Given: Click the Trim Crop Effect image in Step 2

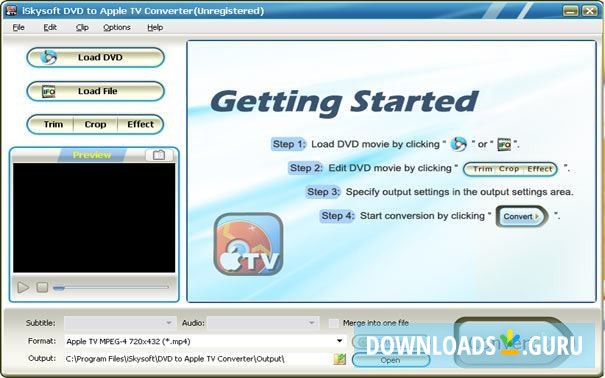Looking at the screenshot, I should pyautogui.click(x=510, y=169).
